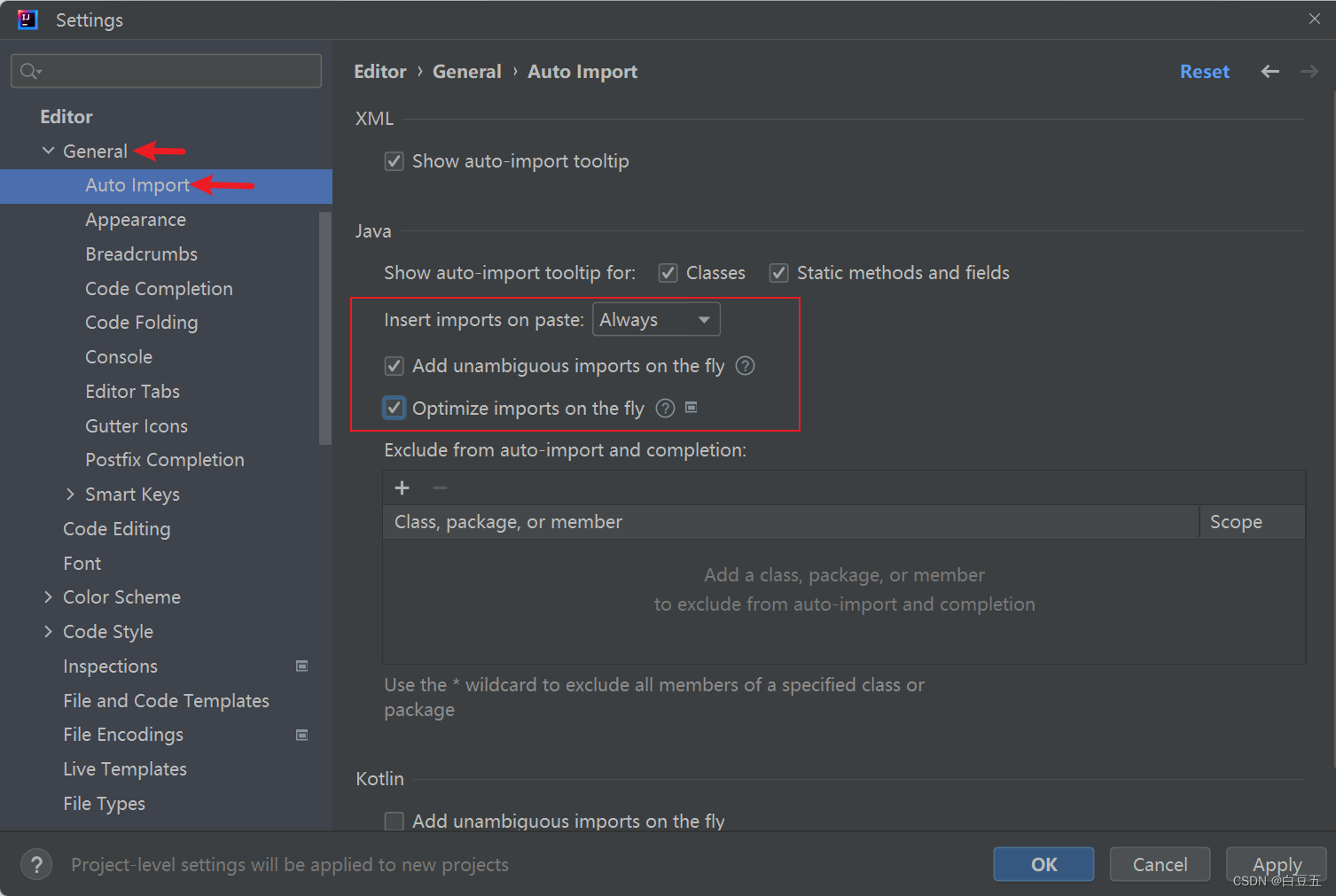The width and height of the screenshot is (1336, 896).
Task: Open Postfix Completion settings
Action: point(165,460)
